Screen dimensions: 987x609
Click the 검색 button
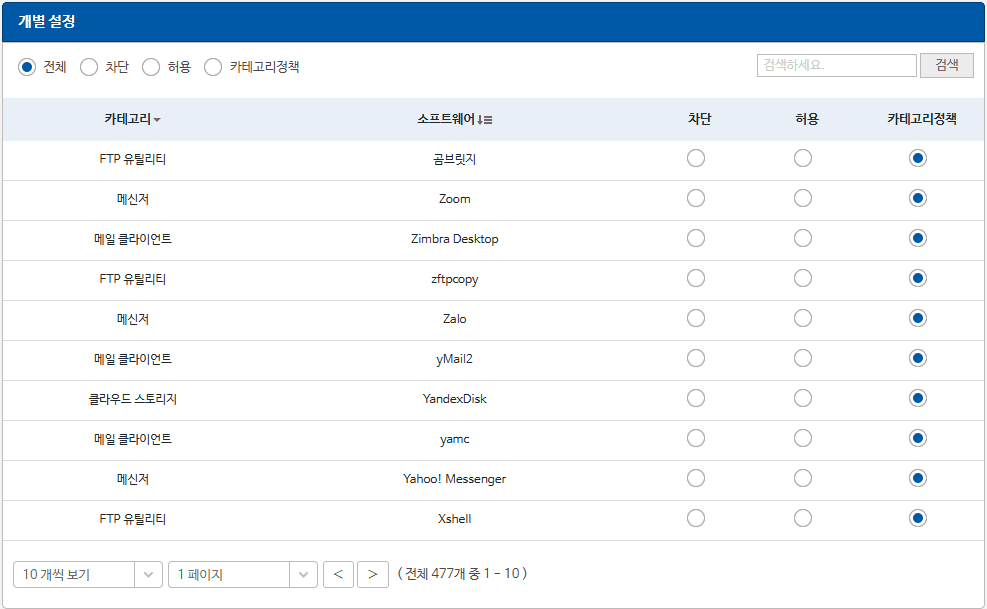[947, 65]
